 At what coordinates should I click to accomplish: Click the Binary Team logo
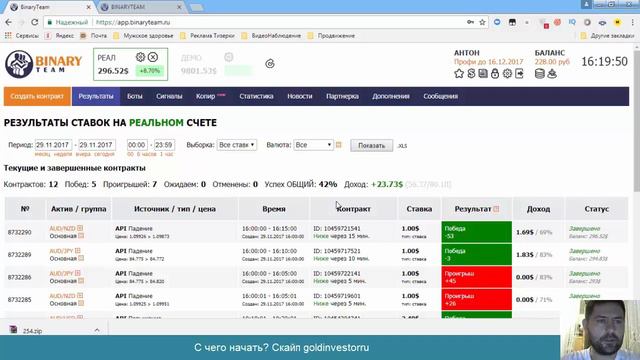click(44, 64)
